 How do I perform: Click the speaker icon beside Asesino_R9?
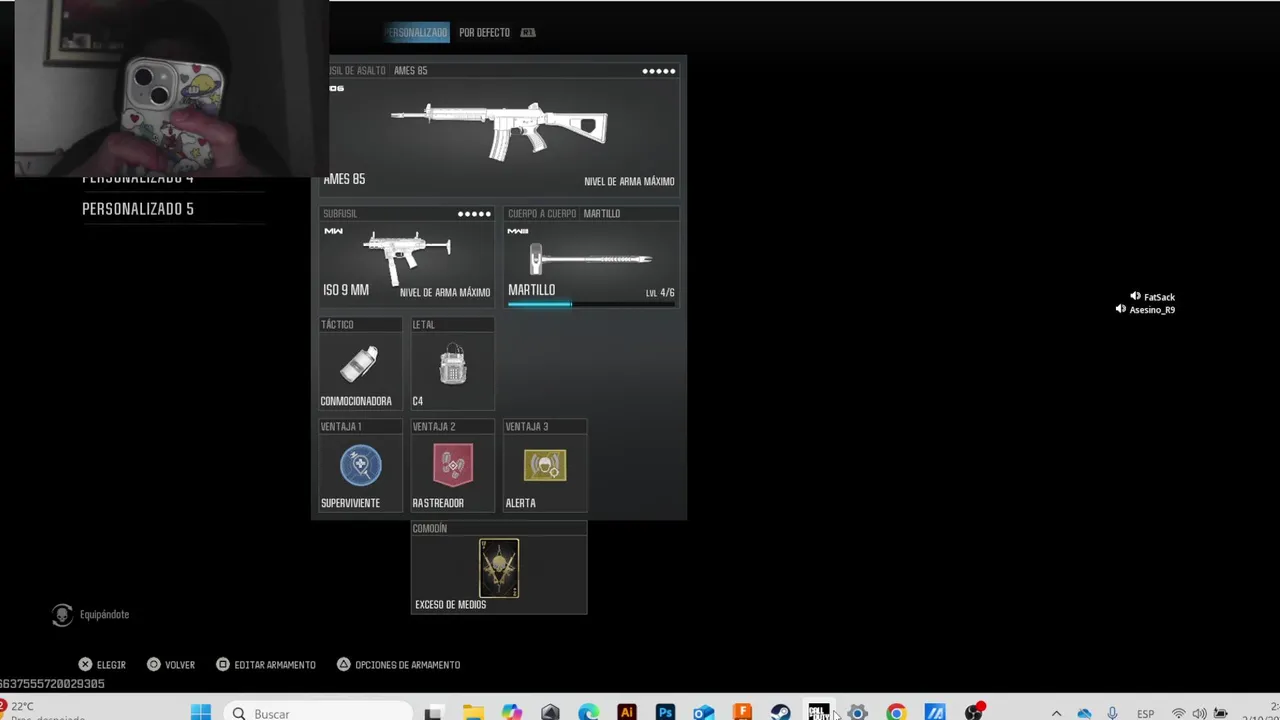coord(1121,310)
